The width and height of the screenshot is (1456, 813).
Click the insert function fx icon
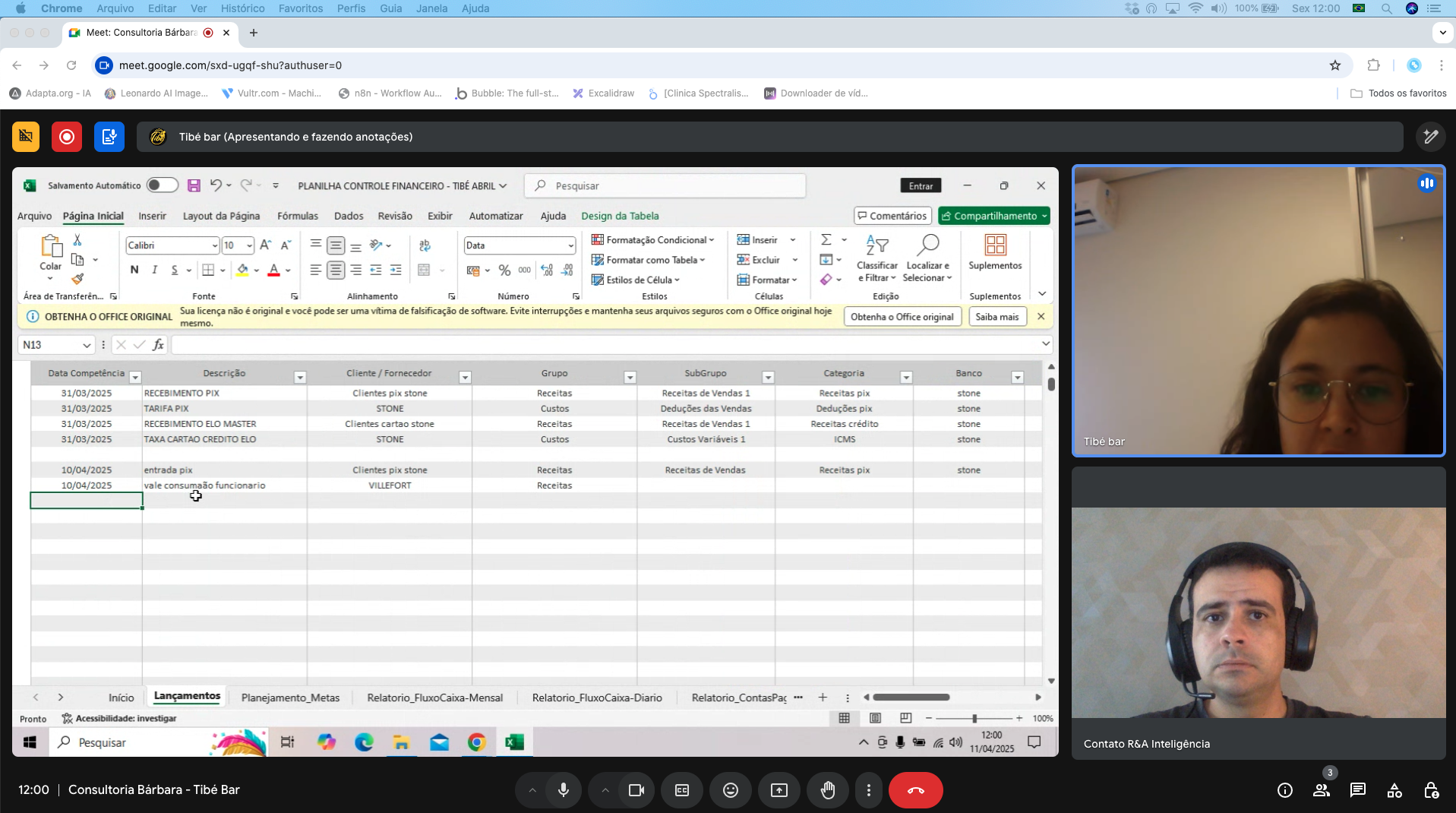pyautogui.click(x=158, y=345)
